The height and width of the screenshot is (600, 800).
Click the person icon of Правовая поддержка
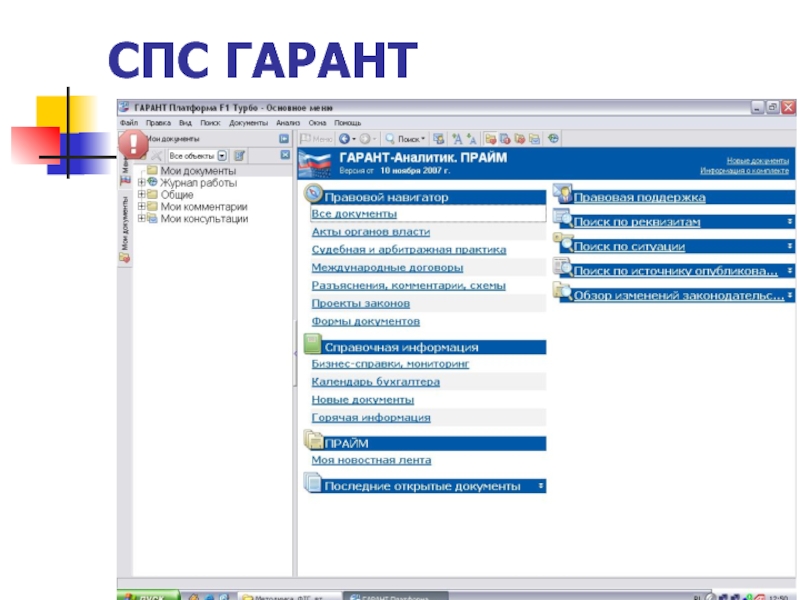563,194
